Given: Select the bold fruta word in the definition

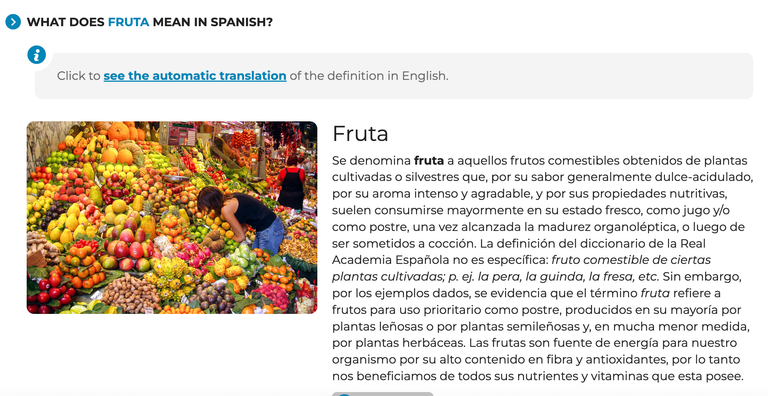Looking at the screenshot, I should [x=429, y=161].
